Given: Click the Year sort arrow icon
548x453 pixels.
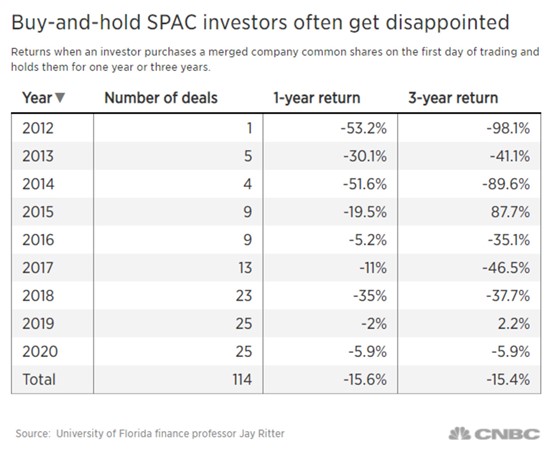Looking at the screenshot, I should coord(60,98).
